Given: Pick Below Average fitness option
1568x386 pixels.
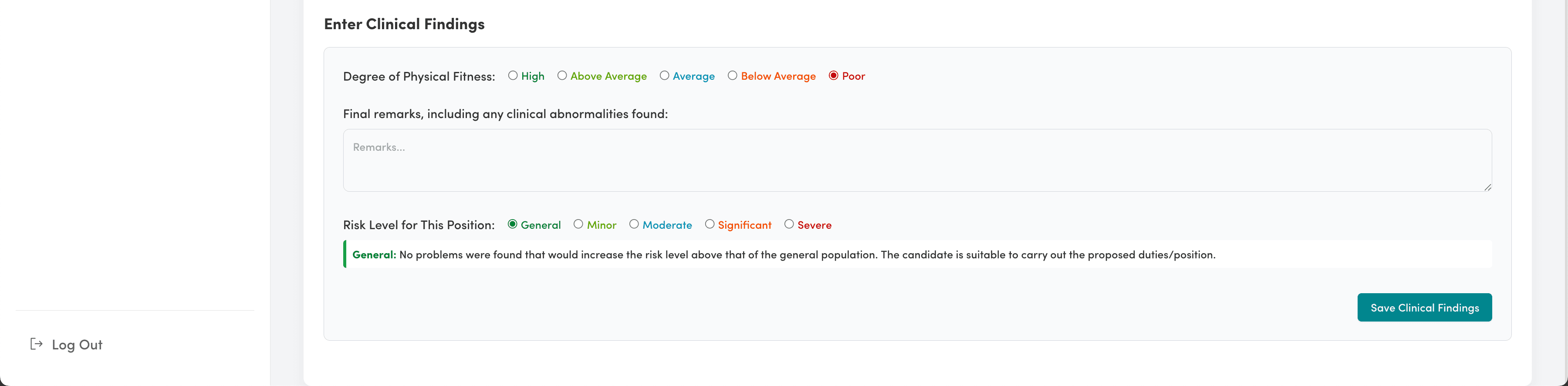Looking at the screenshot, I should (x=733, y=75).
